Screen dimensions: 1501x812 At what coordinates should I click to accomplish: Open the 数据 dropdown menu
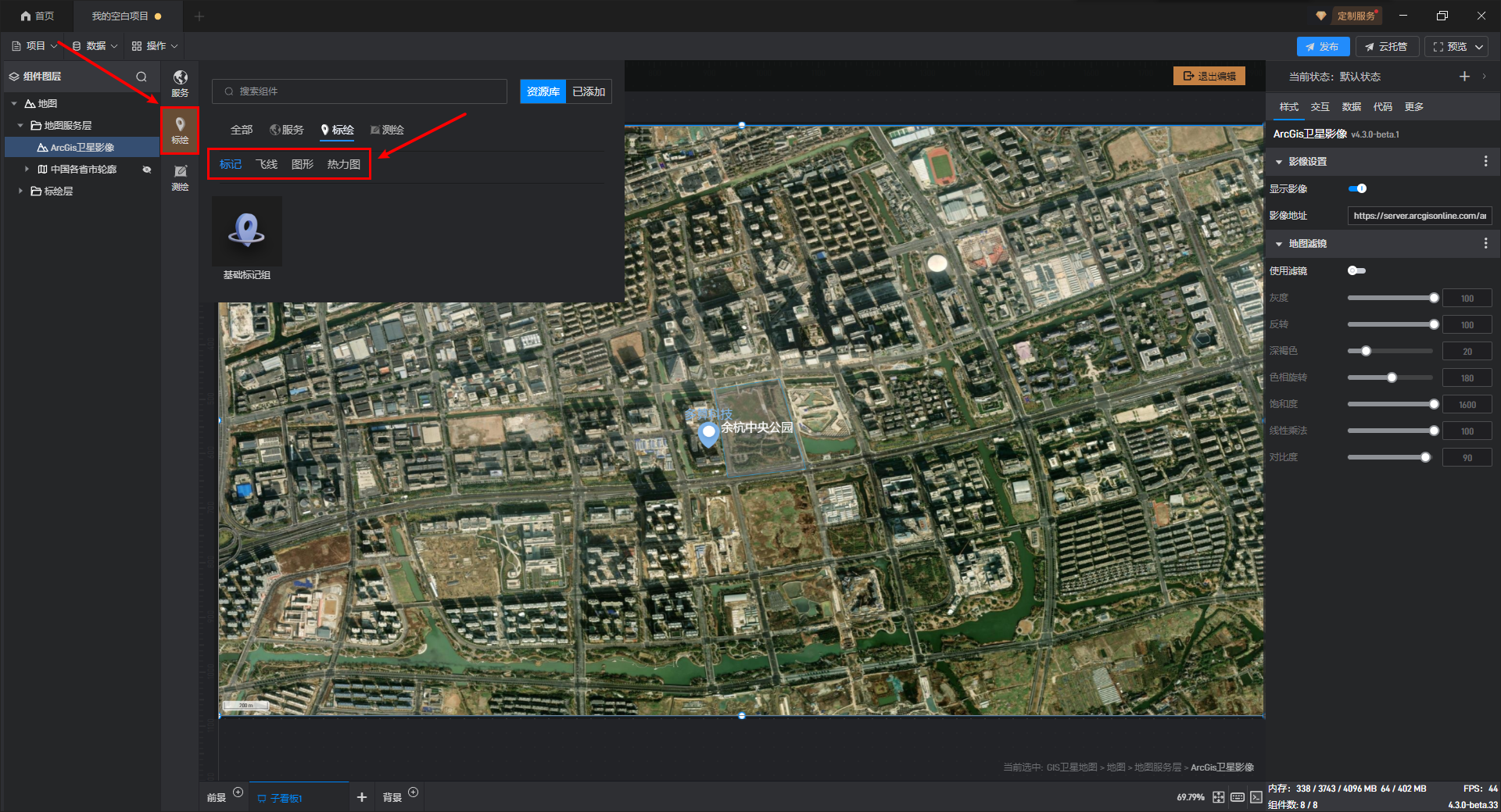[x=95, y=46]
